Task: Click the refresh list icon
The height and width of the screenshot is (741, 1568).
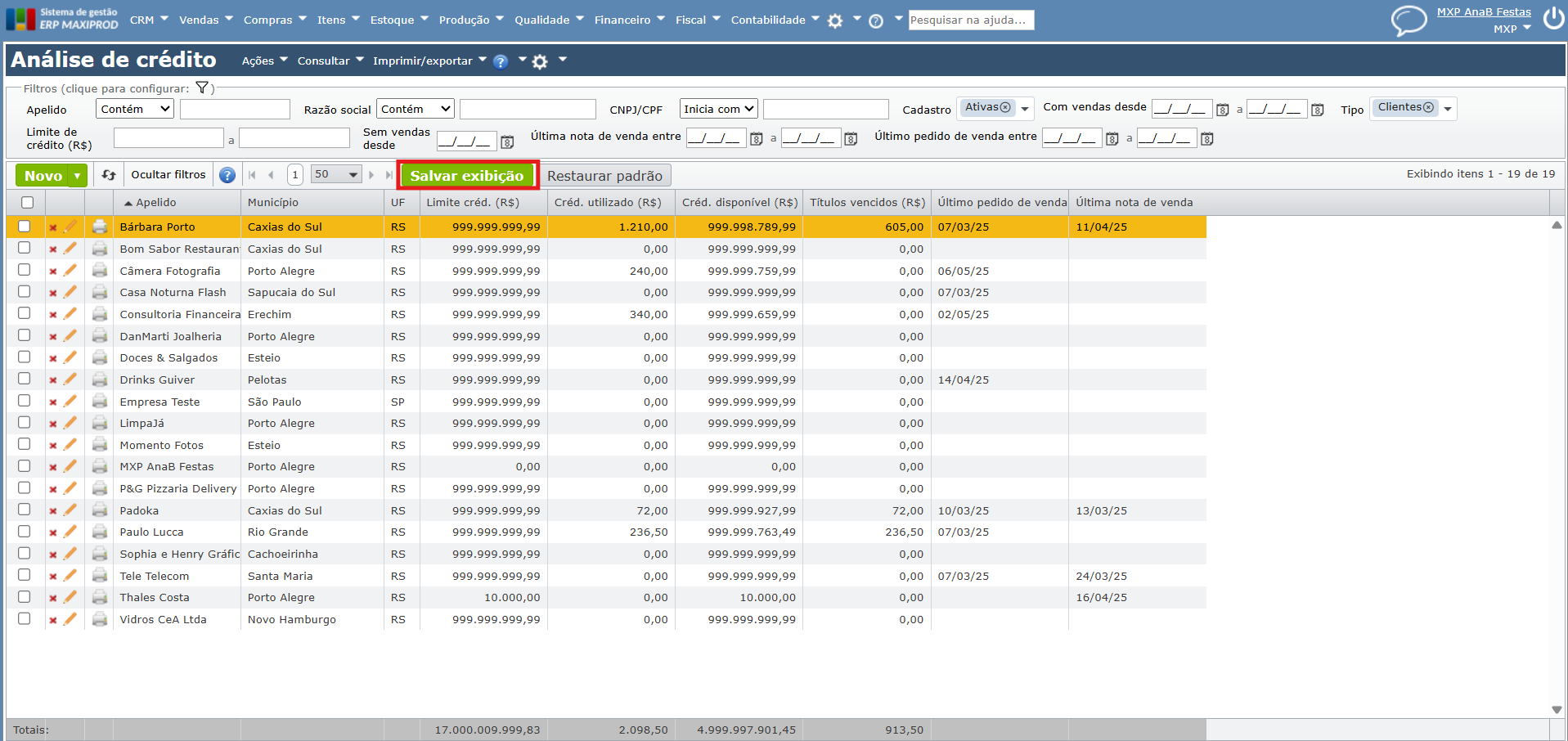Action: pos(109,175)
